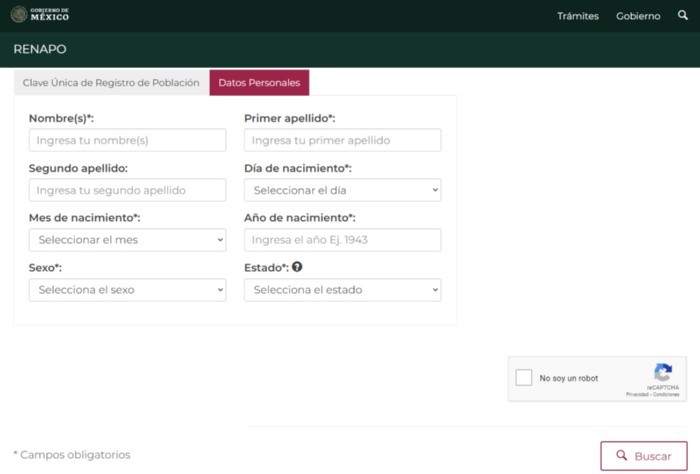Screen dimensions: 700x474
Task: Expand the 'Selecciona el sexo' dropdown
Action: pyautogui.click(x=127, y=290)
